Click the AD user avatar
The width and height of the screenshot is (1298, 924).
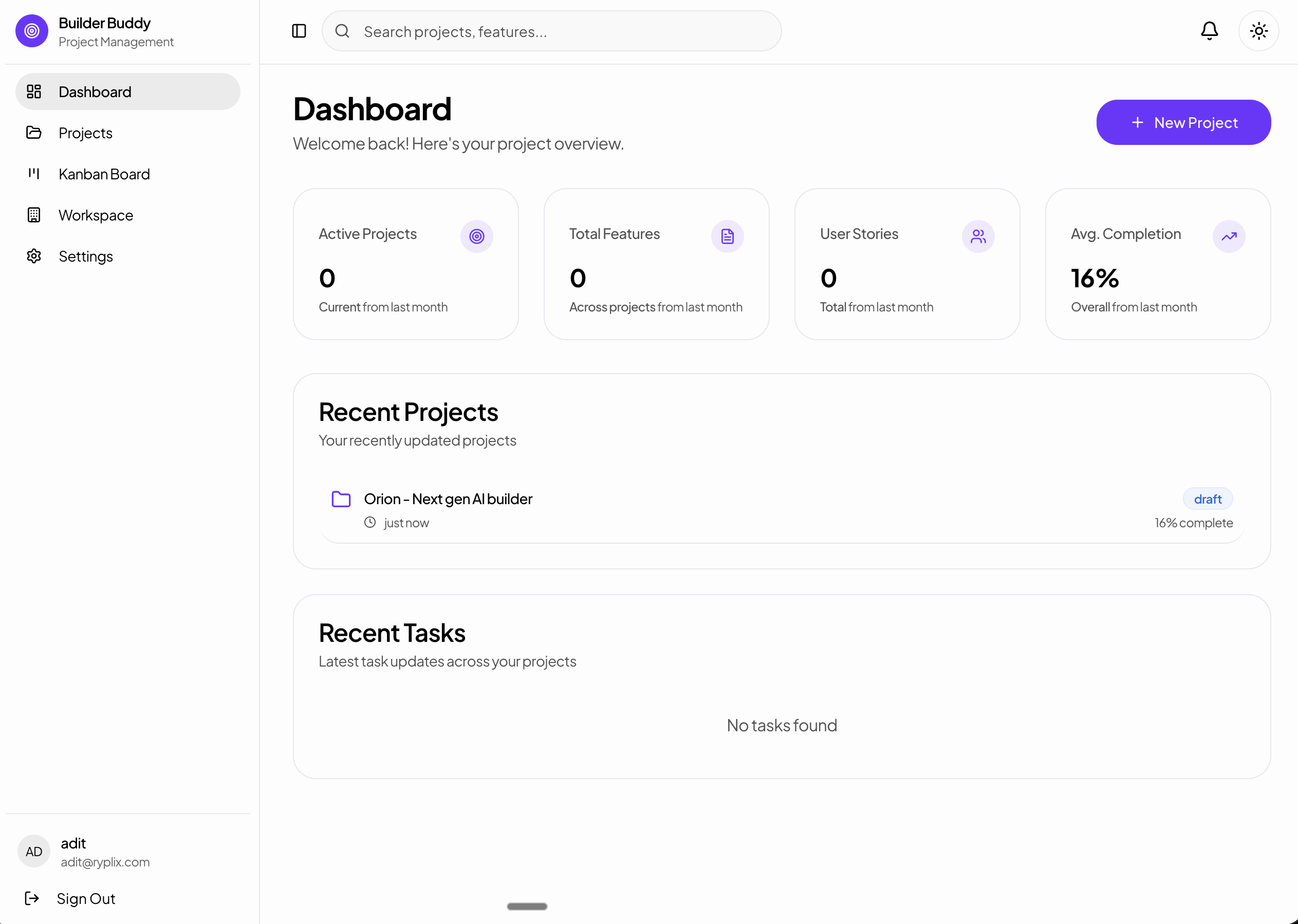(33, 851)
